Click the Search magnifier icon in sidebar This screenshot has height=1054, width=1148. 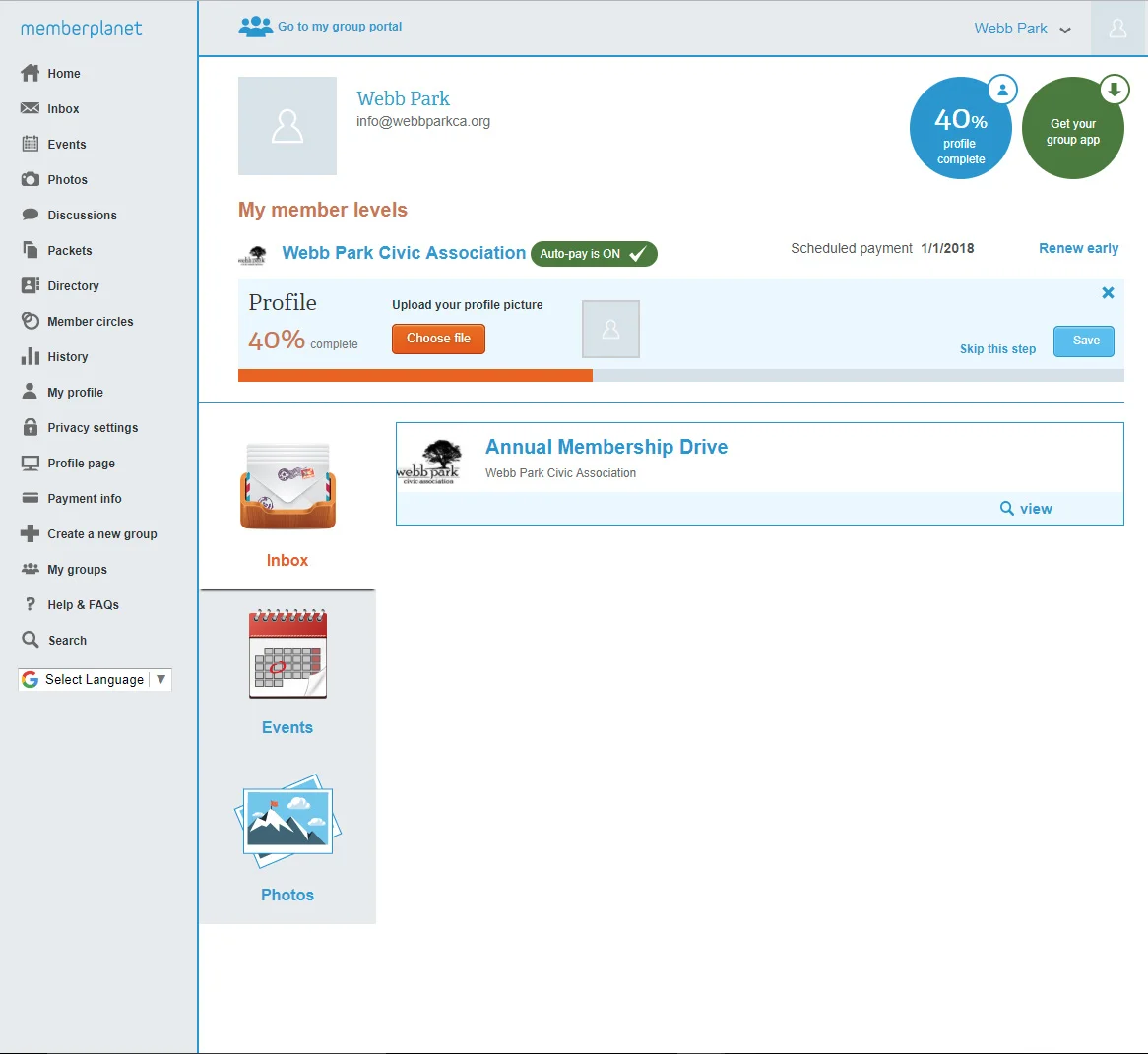coord(30,640)
